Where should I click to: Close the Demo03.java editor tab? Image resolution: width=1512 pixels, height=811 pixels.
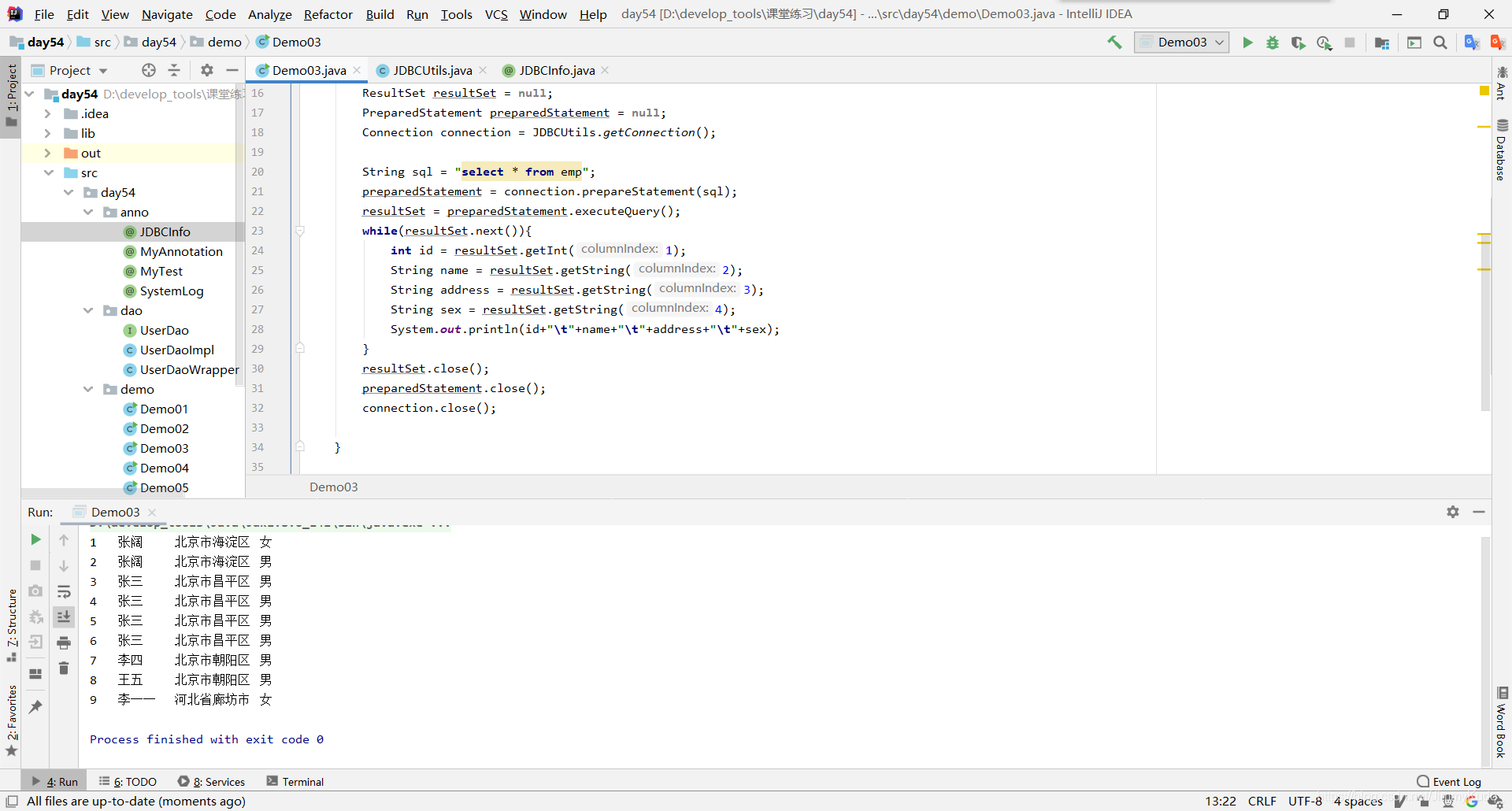point(357,70)
